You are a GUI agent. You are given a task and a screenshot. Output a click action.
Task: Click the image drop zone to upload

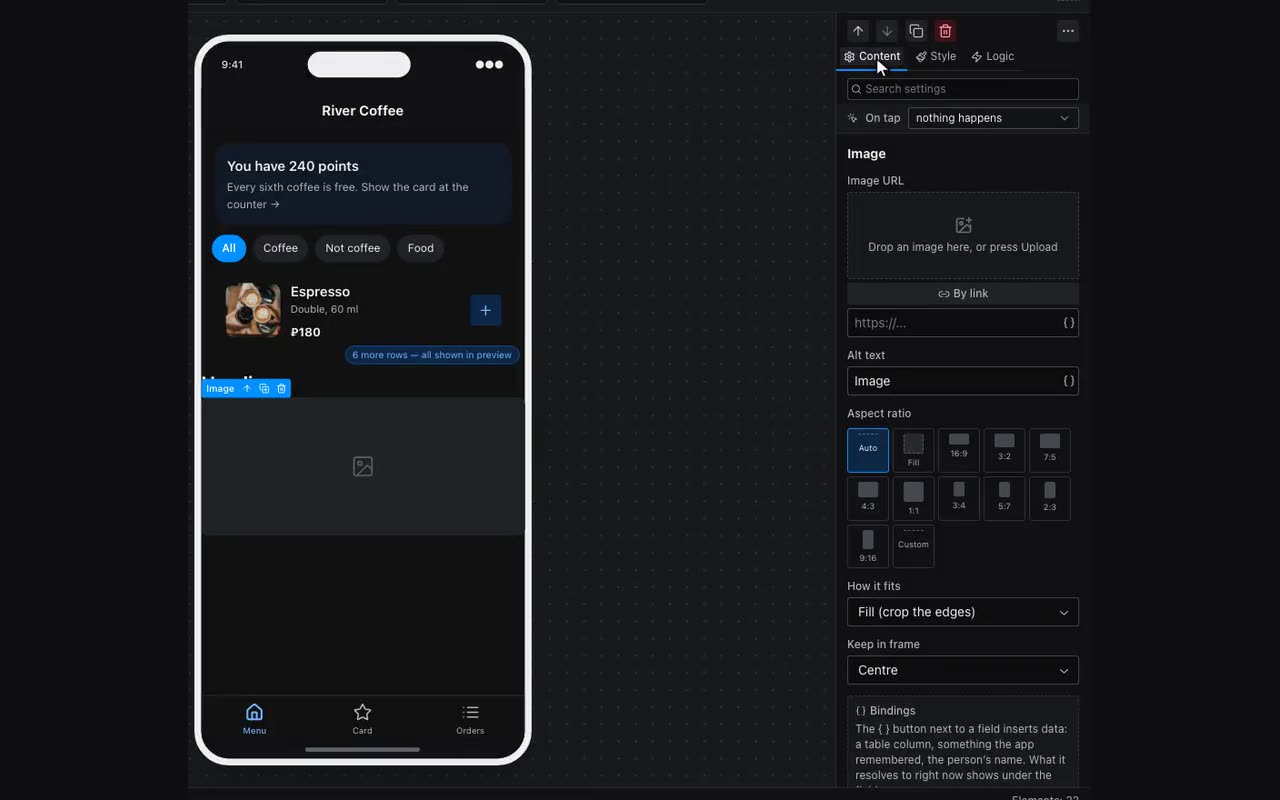963,235
